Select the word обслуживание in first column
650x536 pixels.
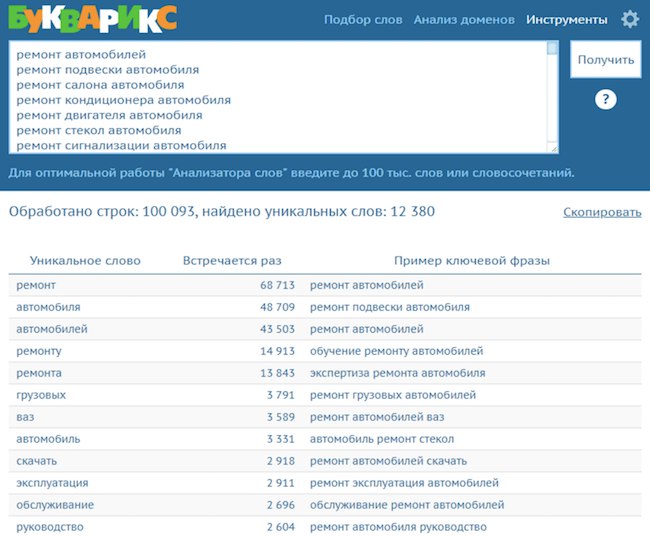[55, 505]
